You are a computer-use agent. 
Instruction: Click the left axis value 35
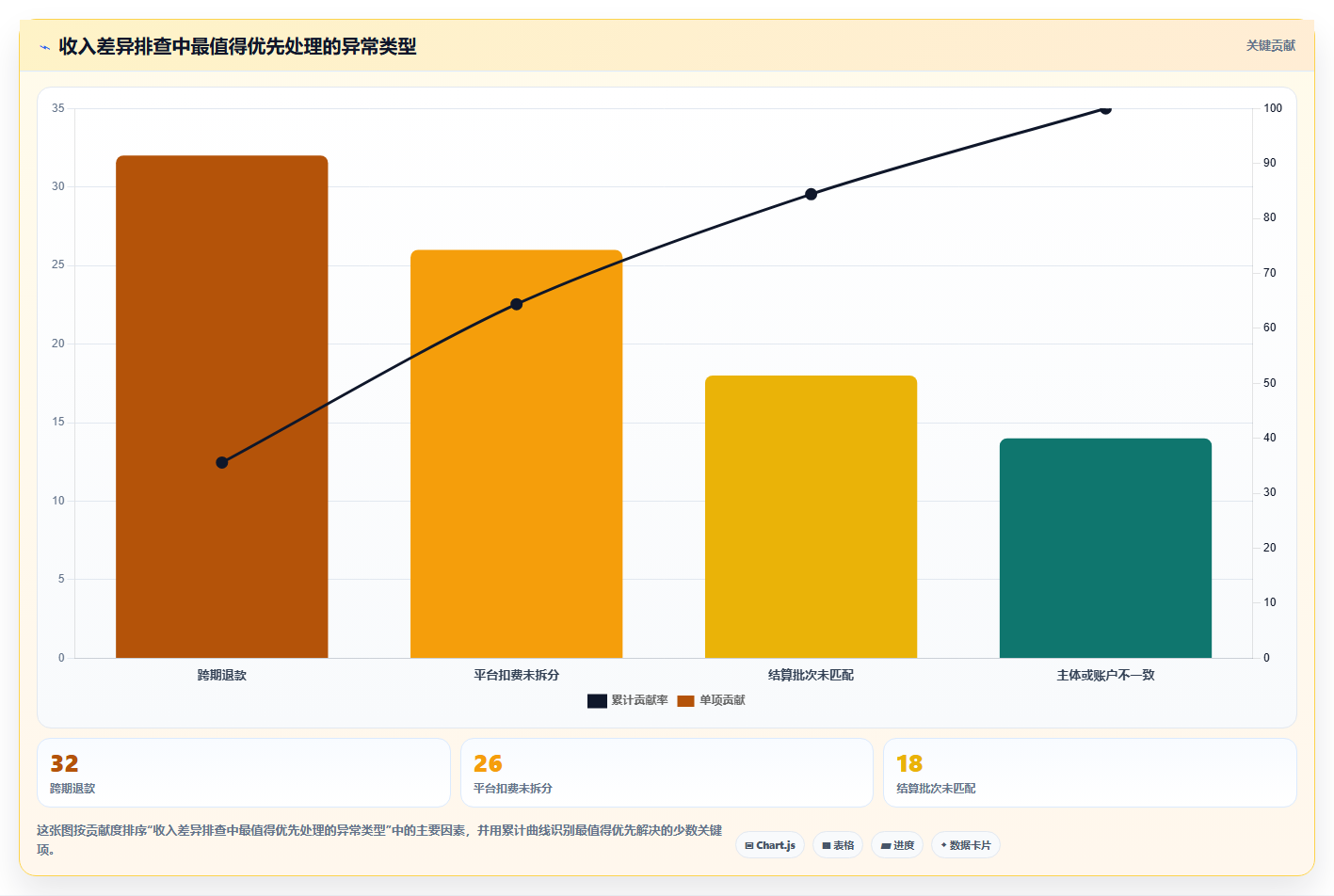[58, 108]
